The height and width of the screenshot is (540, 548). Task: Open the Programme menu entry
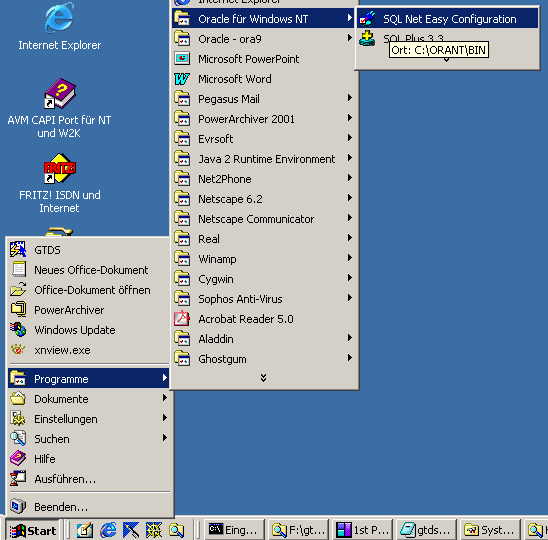click(89, 378)
